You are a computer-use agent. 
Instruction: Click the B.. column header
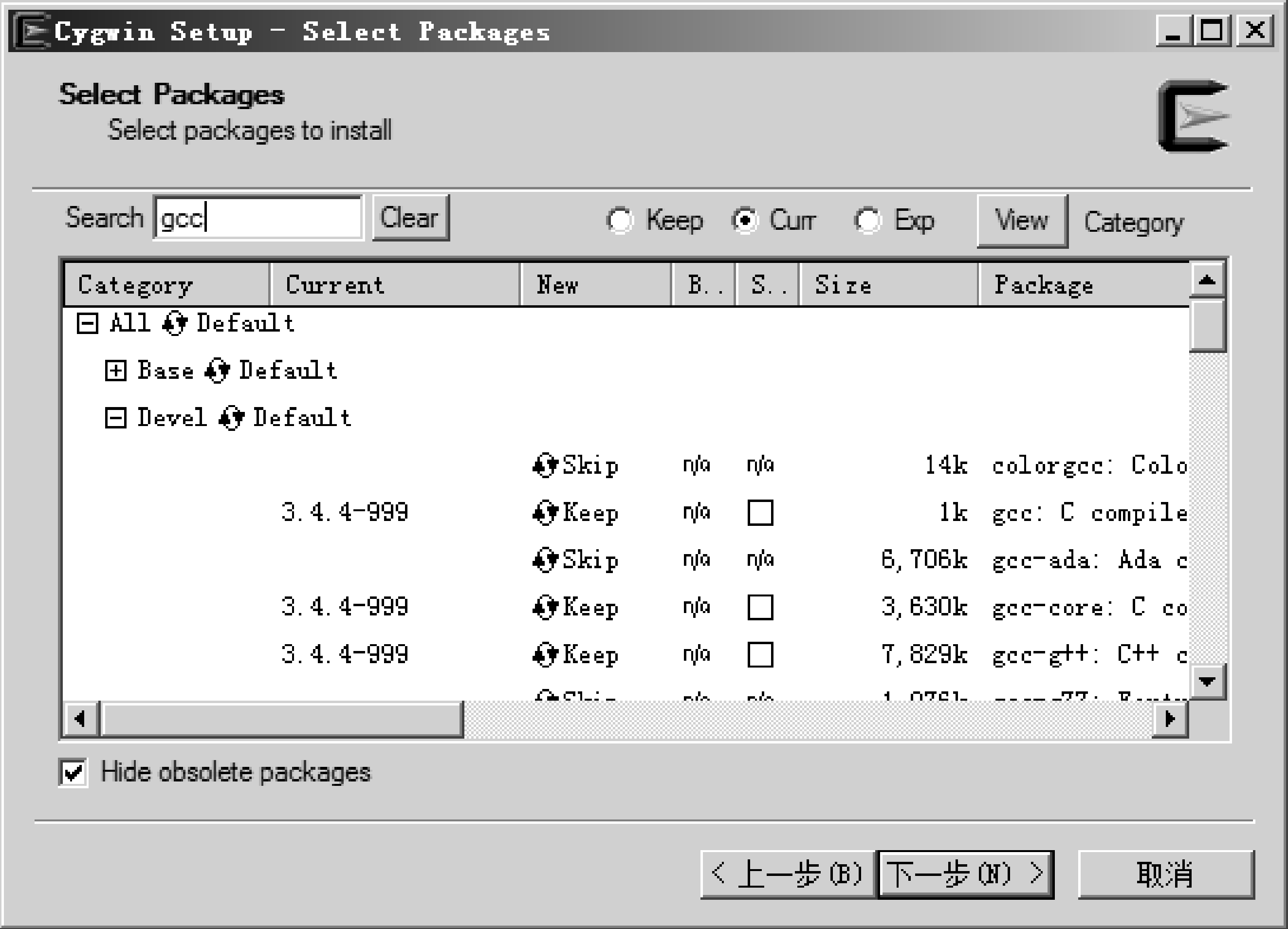click(704, 284)
